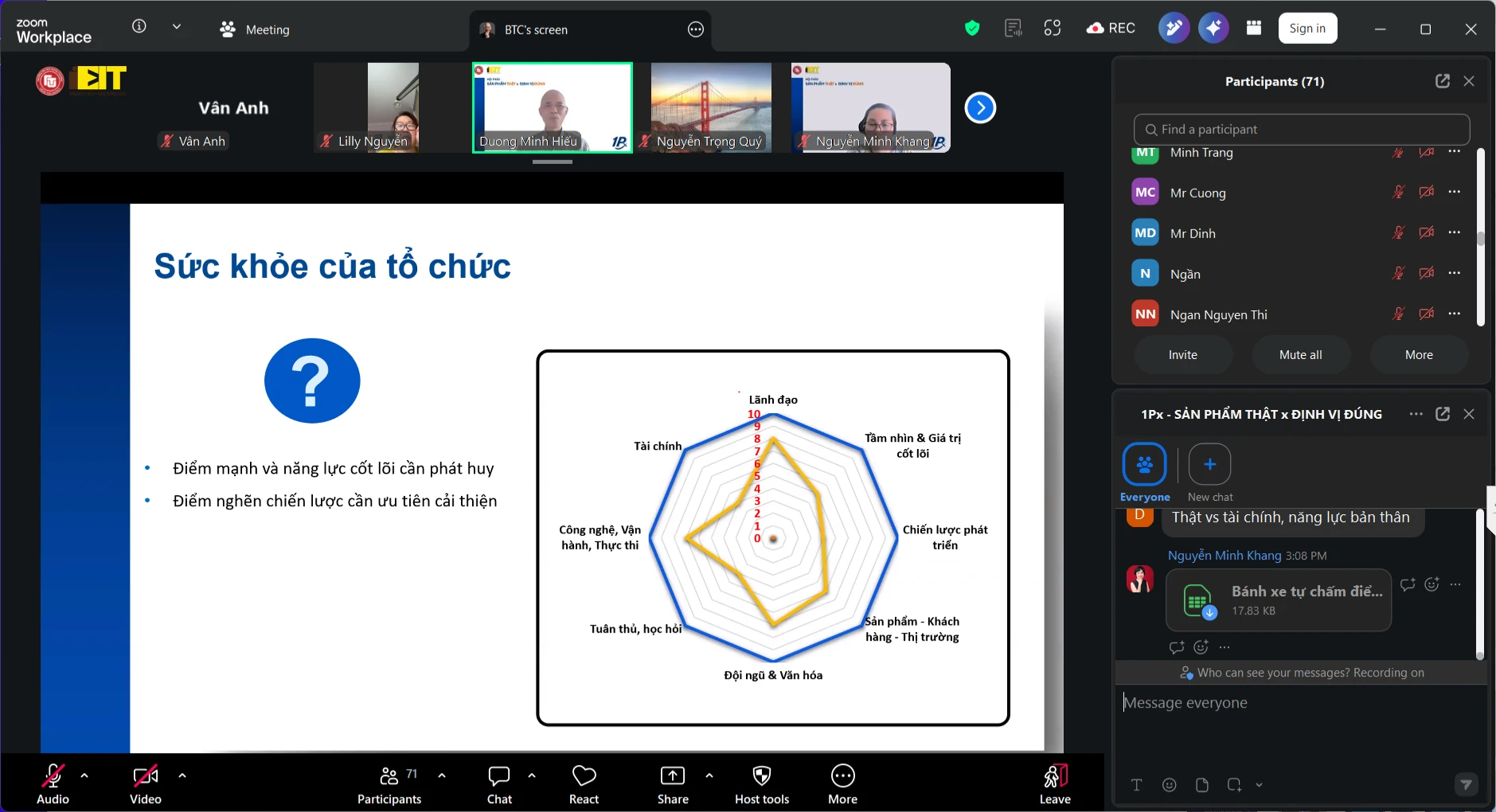Open the React menu
This screenshot has width=1496, height=812.
click(584, 784)
